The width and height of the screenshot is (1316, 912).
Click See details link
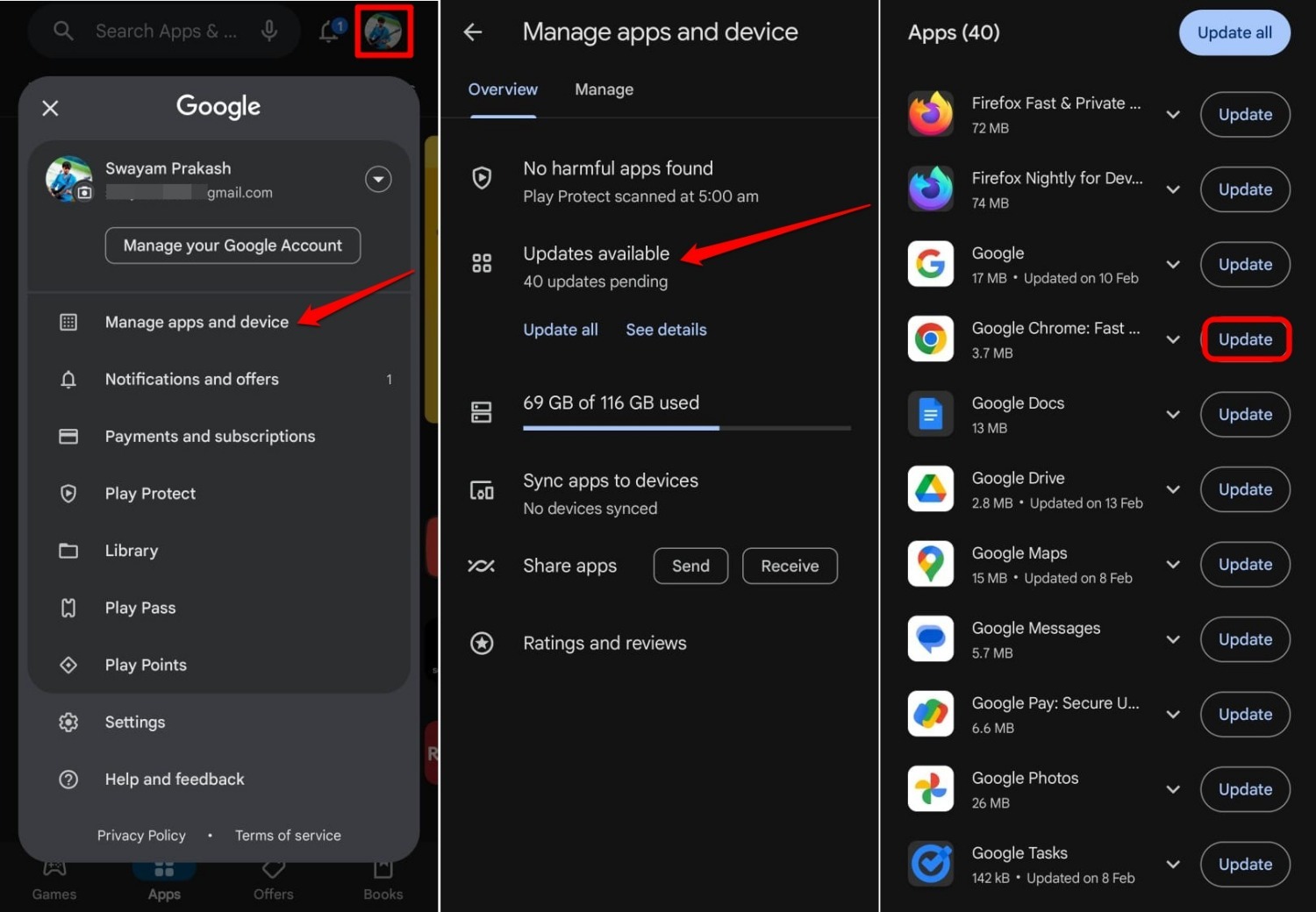tap(666, 330)
